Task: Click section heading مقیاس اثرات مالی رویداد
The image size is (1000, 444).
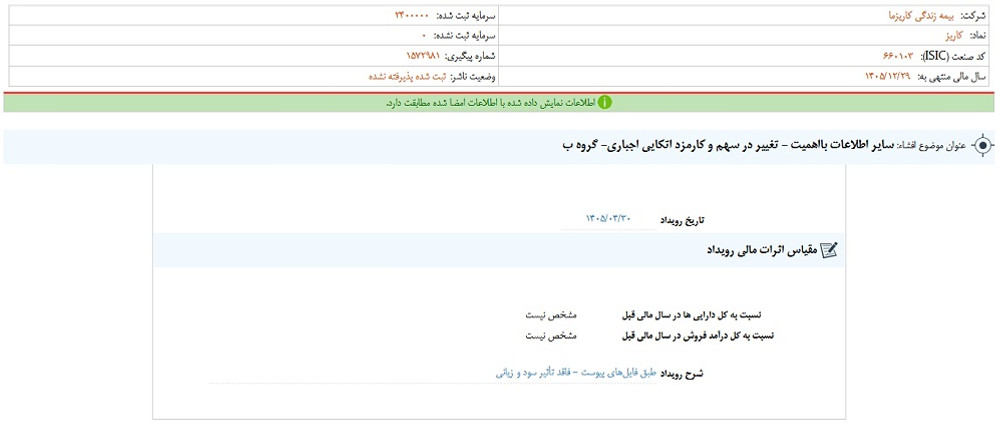Action: coord(761,251)
